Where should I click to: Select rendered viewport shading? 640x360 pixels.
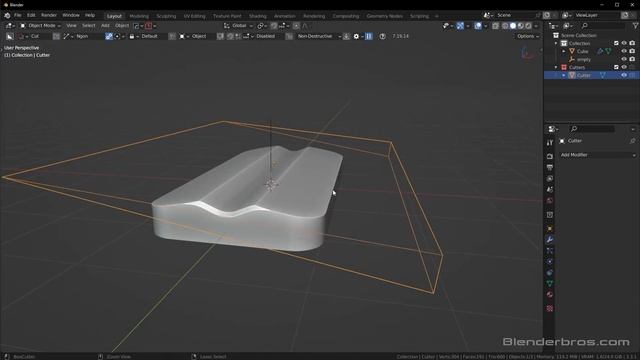coord(528,26)
